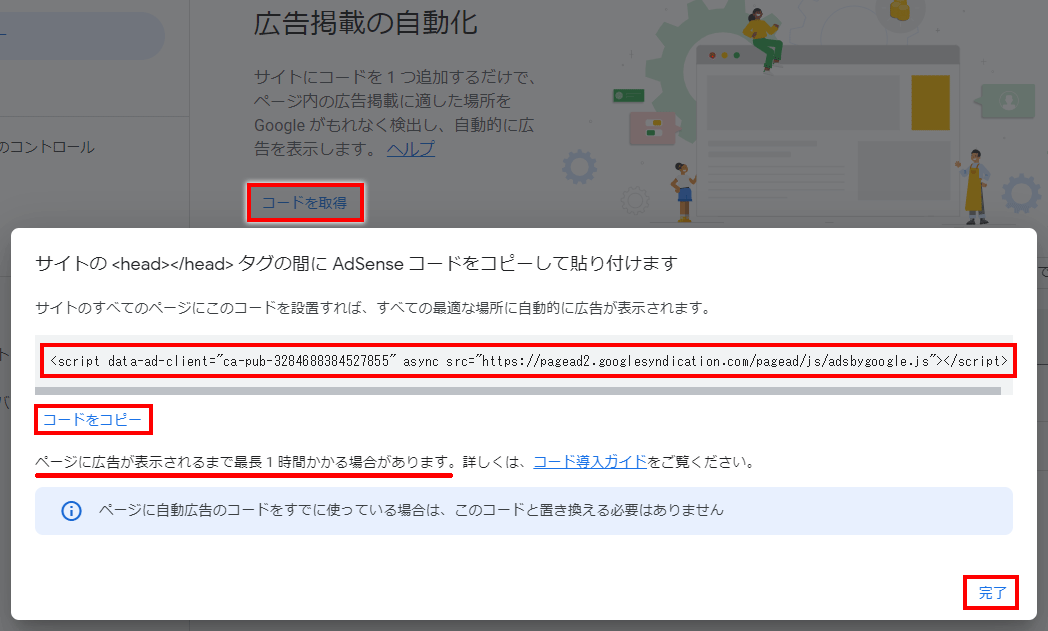Click the のコントロール sidebar item
Screen dimensions: 1048x631
[47, 147]
